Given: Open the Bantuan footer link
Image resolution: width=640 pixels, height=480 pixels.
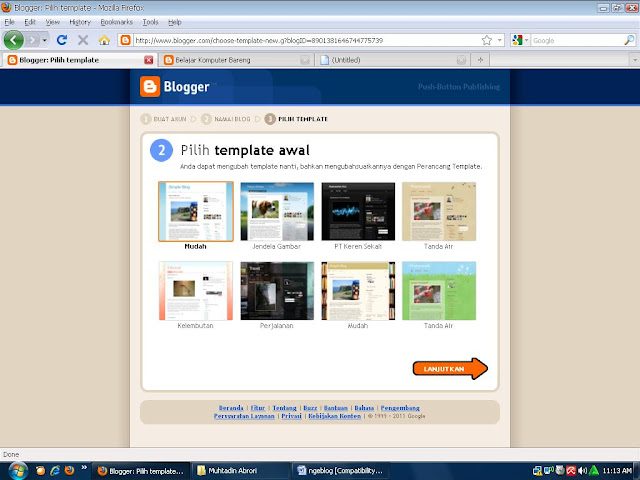Looking at the screenshot, I should tap(336, 408).
